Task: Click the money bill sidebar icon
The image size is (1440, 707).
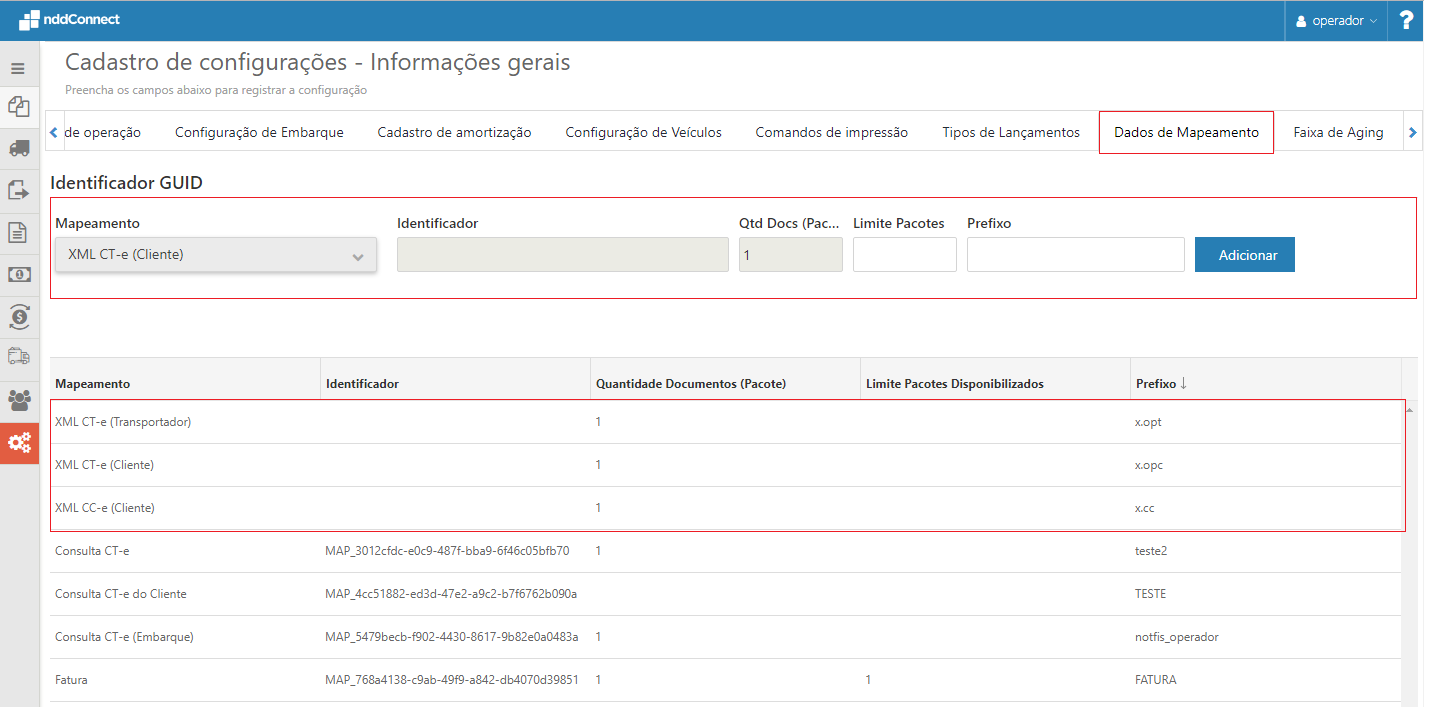Action: pos(18,274)
